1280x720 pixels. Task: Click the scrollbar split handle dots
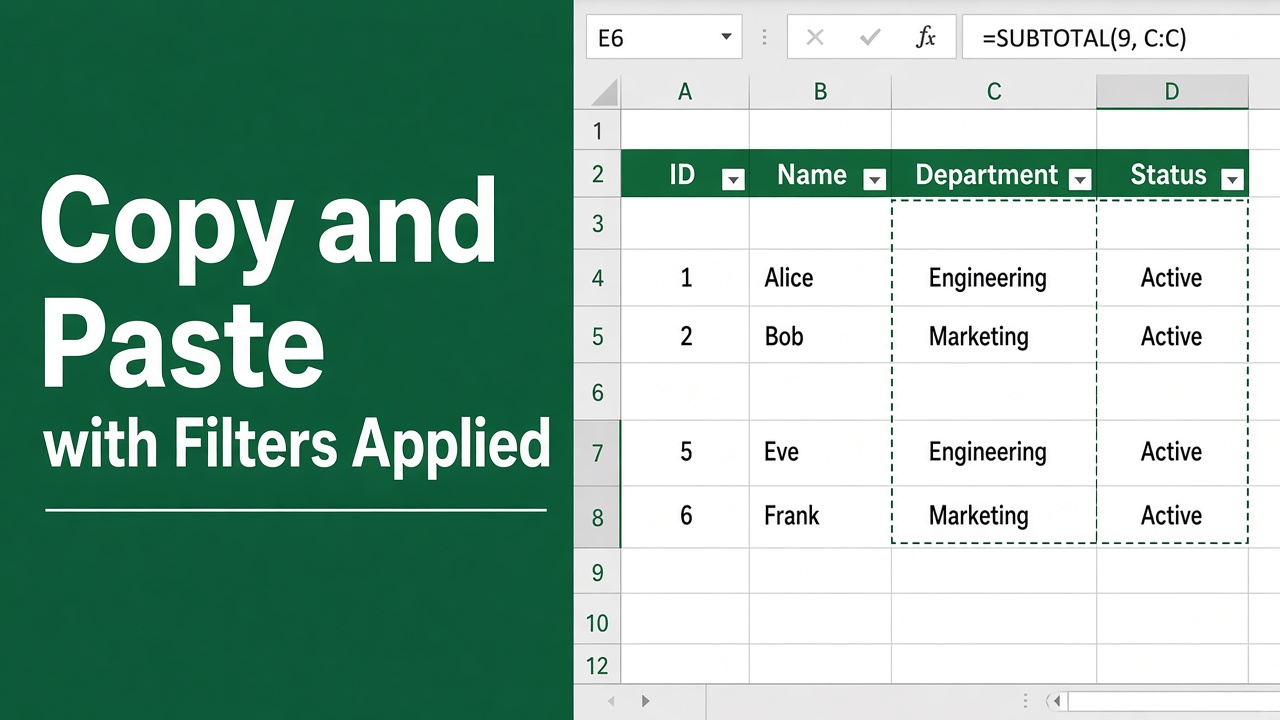1026,702
